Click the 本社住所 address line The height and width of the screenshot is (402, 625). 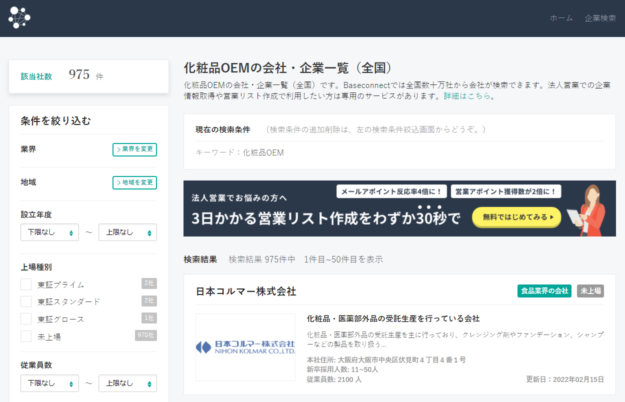[386, 360]
